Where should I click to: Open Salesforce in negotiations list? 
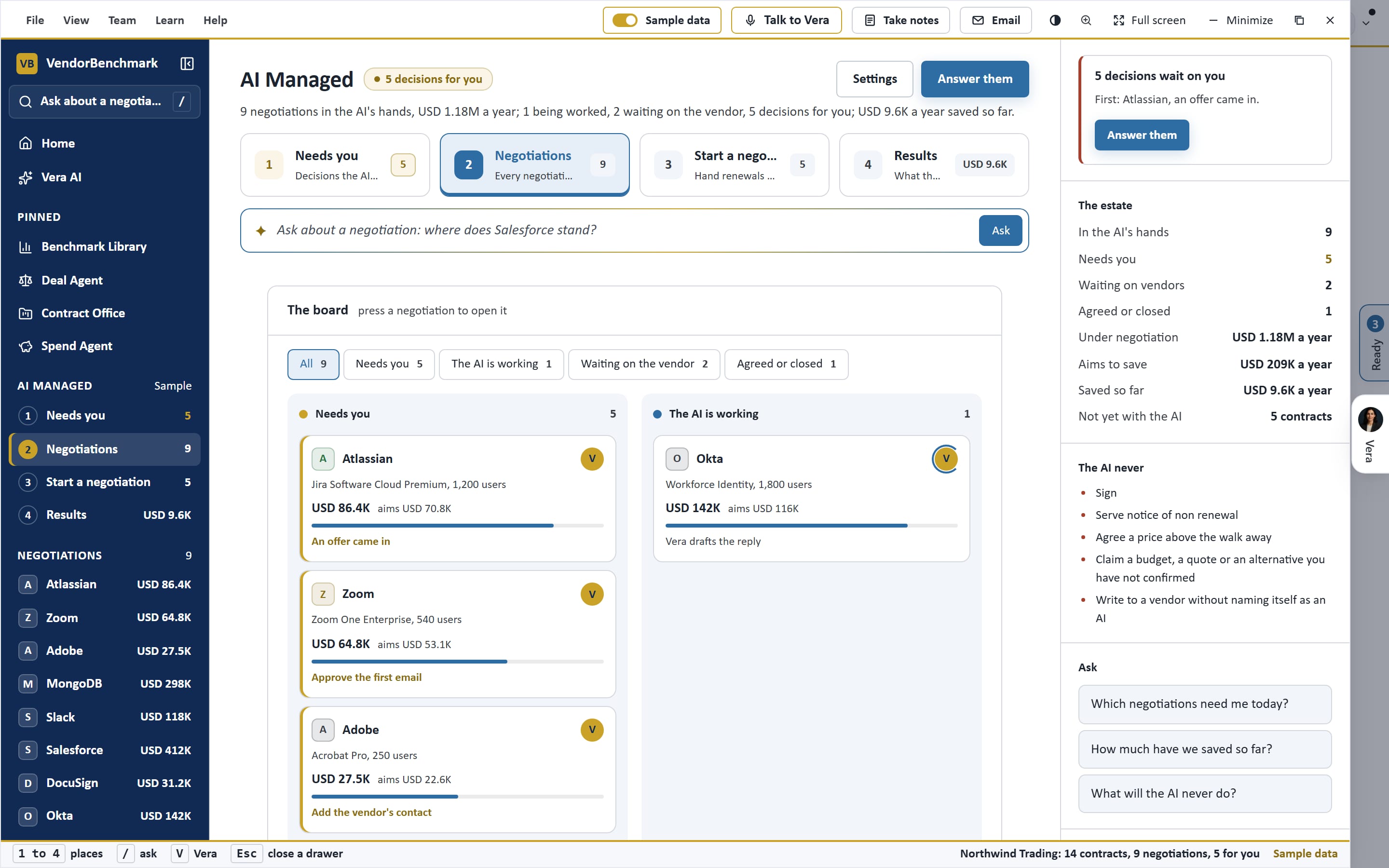point(105,750)
